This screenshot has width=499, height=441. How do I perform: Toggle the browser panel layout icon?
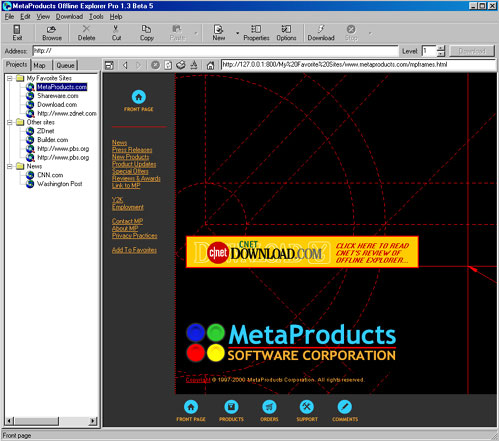tap(109, 65)
